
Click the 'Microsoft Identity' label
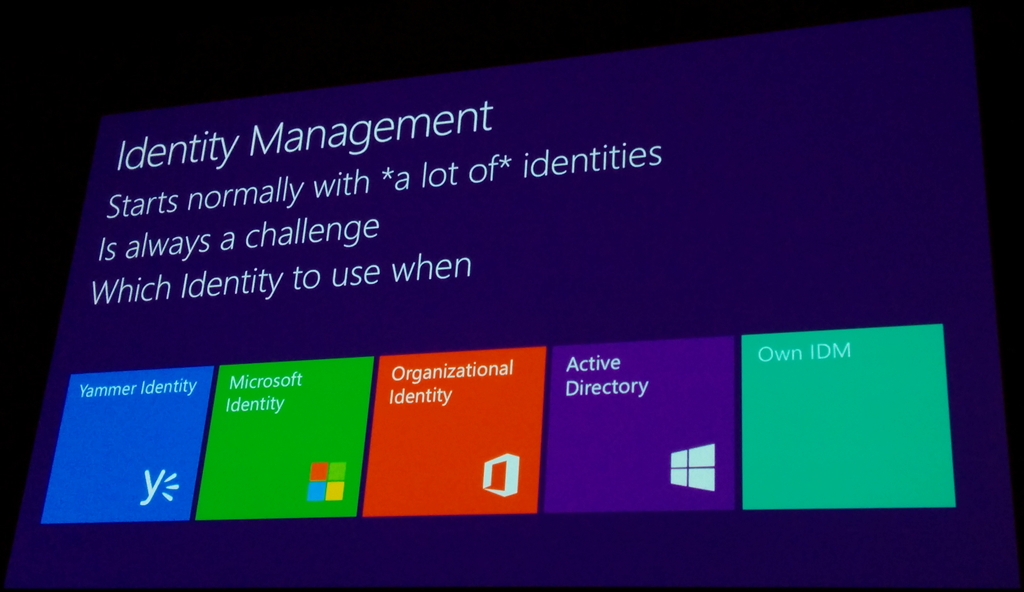click(263, 392)
